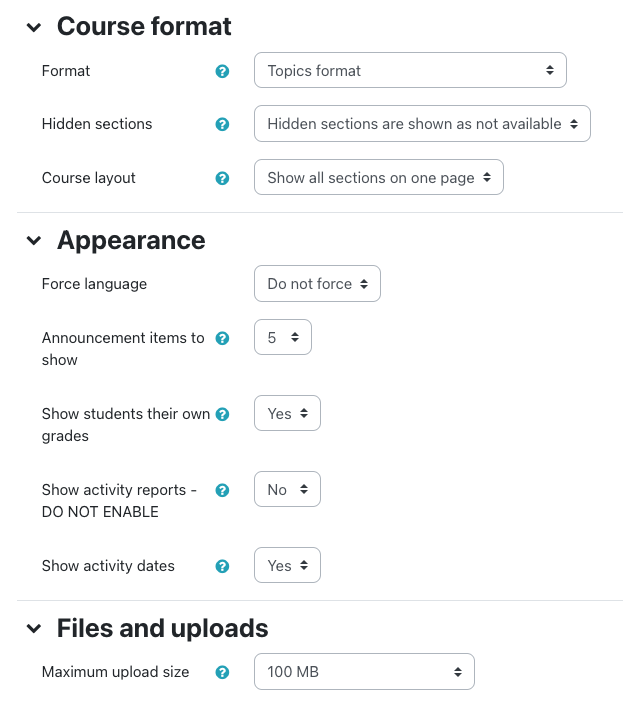Collapse the Course format section chevron
The height and width of the screenshot is (707, 623).
pos(34,27)
